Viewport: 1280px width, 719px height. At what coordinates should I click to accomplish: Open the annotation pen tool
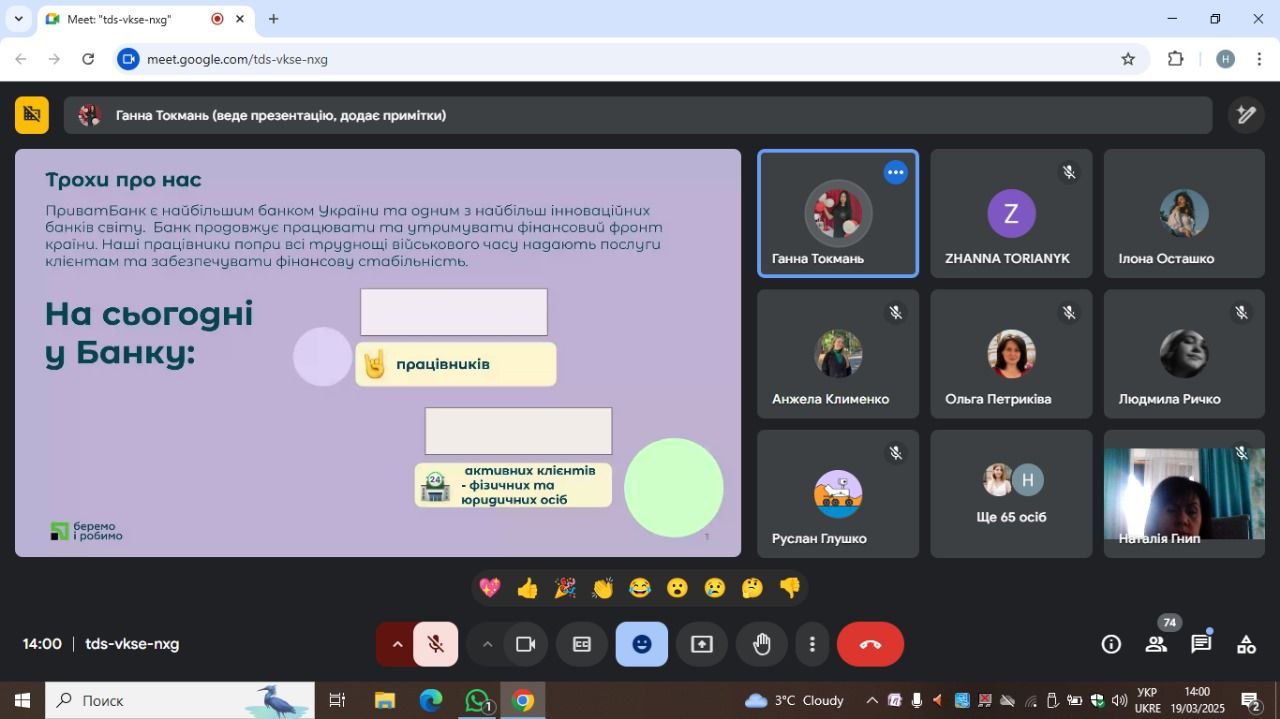point(1246,115)
